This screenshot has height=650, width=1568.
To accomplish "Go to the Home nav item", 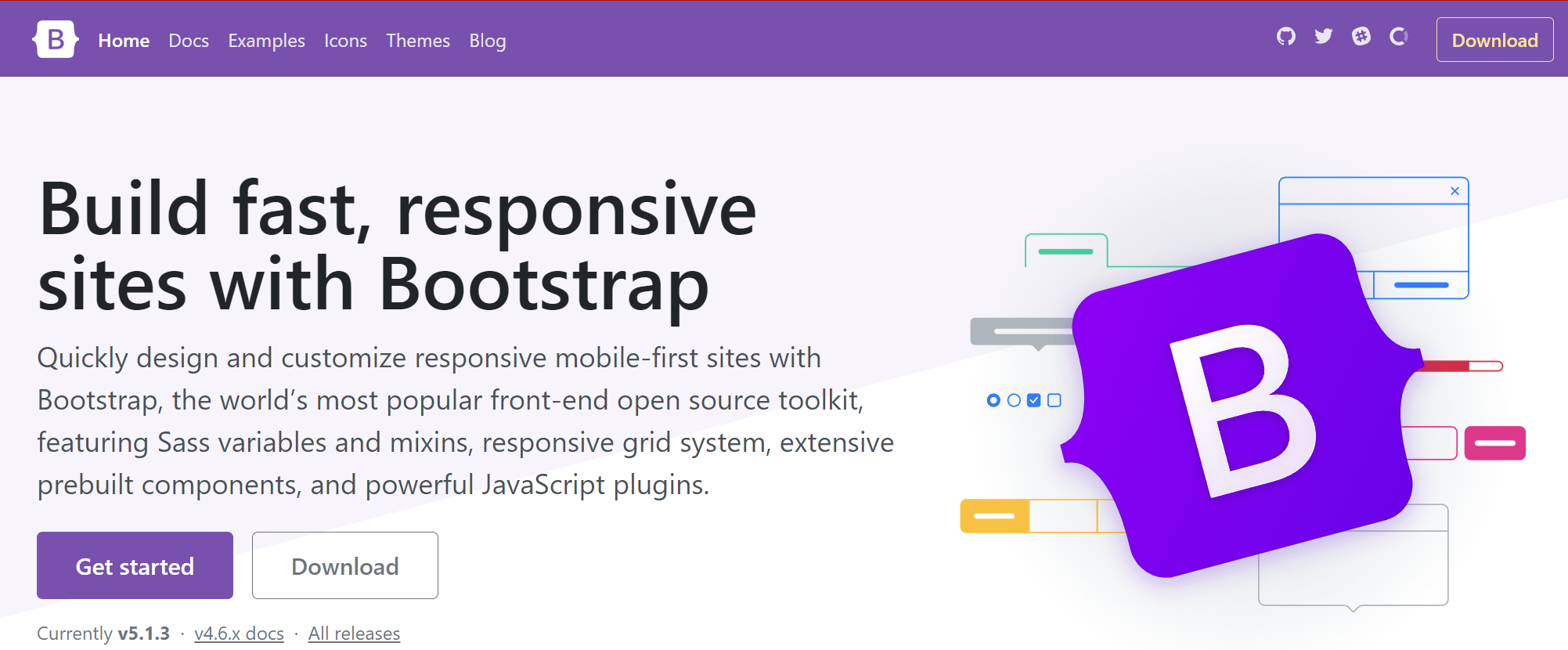I will click(x=124, y=41).
